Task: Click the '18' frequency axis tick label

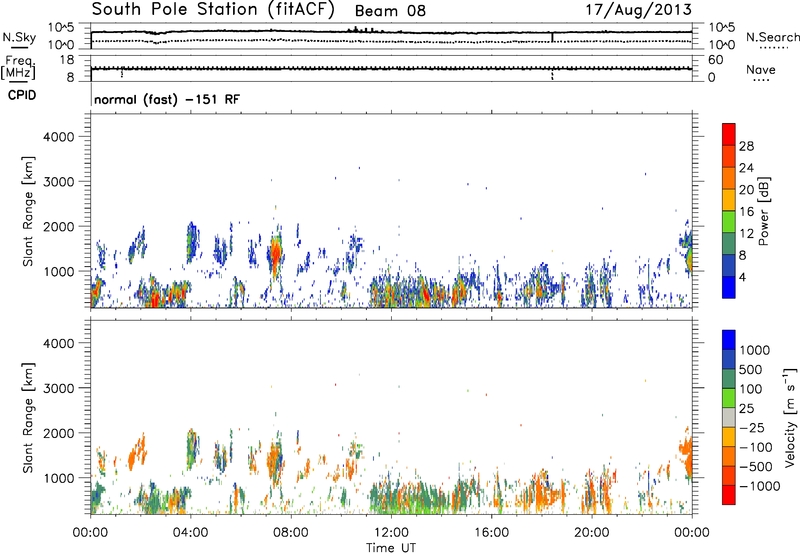Action: coord(67,60)
